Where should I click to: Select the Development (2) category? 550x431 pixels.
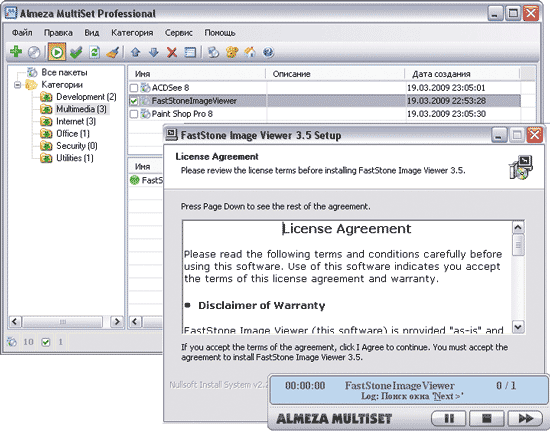pyautogui.click(x=86, y=97)
